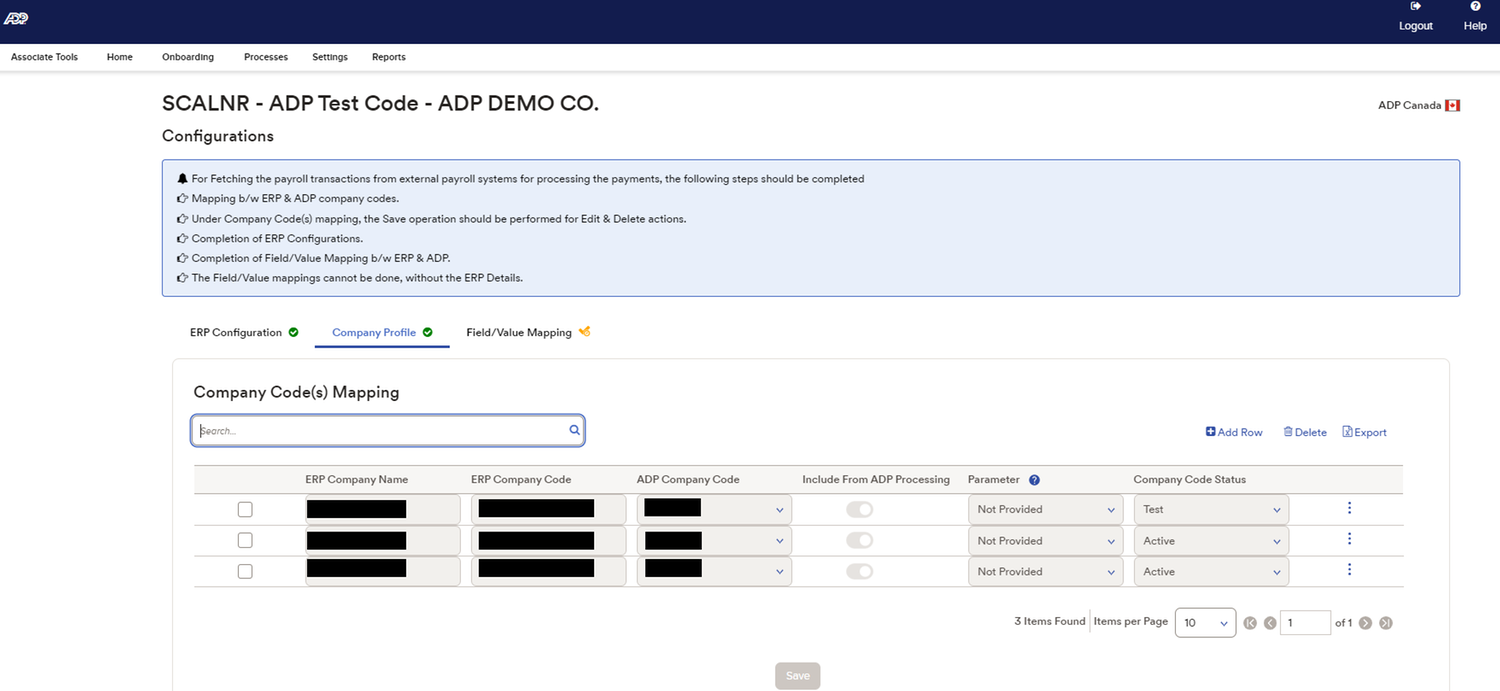Switch to the ERP Configuration tab

[x=236, y=332]
